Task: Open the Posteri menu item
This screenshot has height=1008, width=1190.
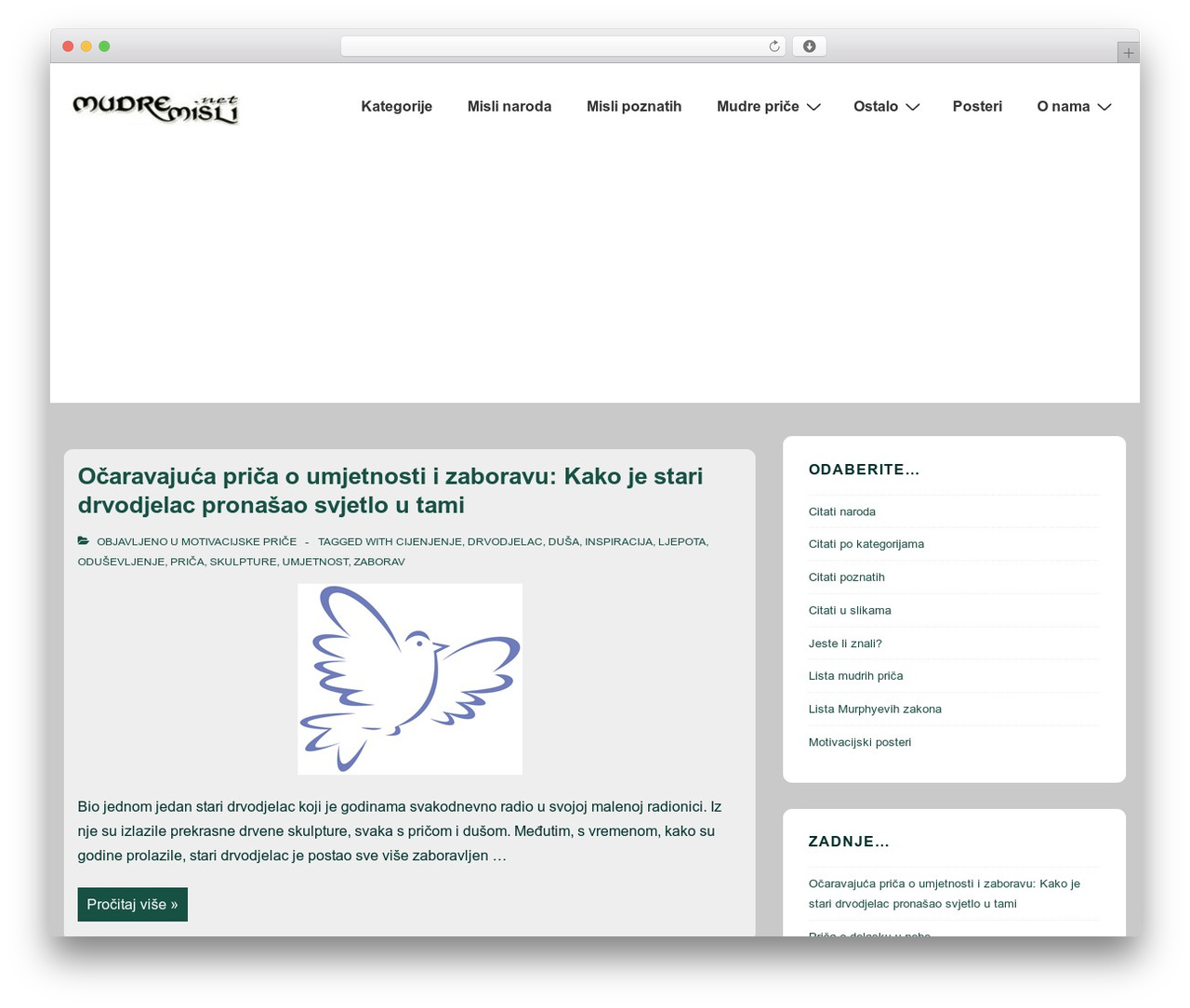Action: click(x=977, y=106)
